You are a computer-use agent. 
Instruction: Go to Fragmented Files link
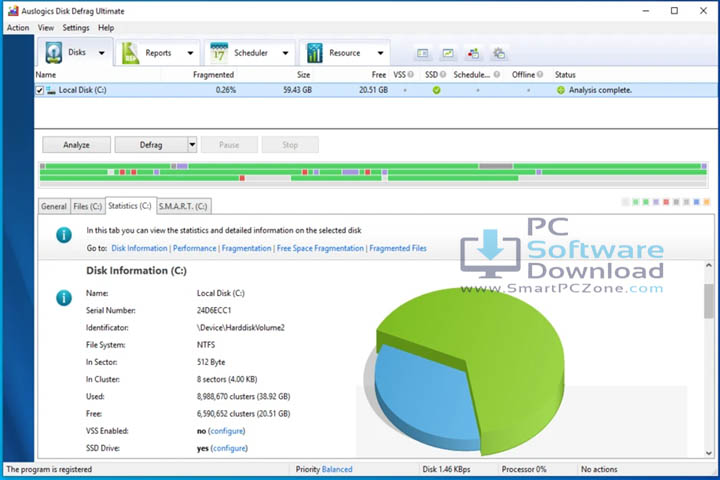[x=398, y=248]
